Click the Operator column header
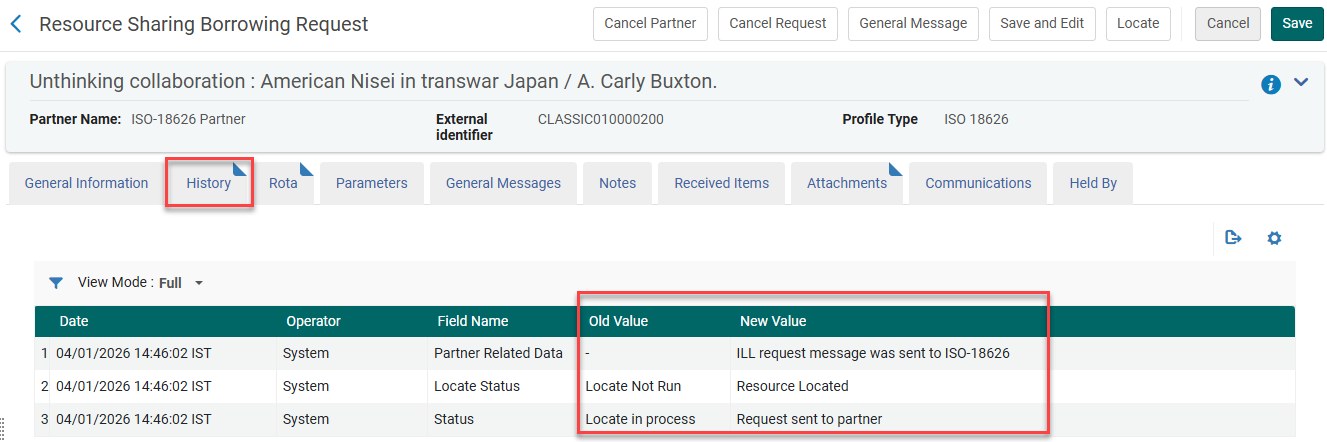Image resolution: width=1327 pixels, height=442 pixels. coord(313,321)
